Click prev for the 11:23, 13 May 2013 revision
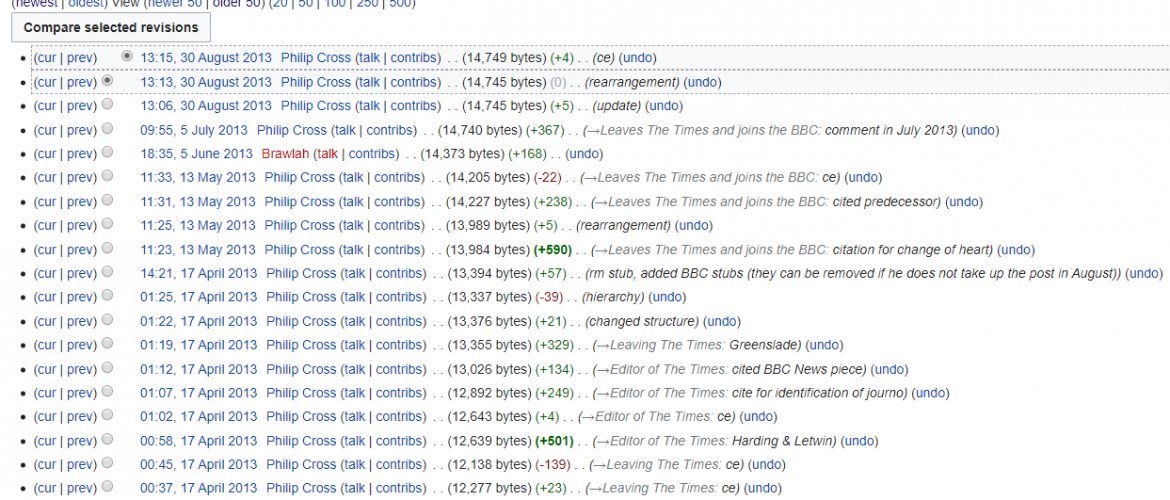This screenshot has height=500, width=1170. click(81, 250)
